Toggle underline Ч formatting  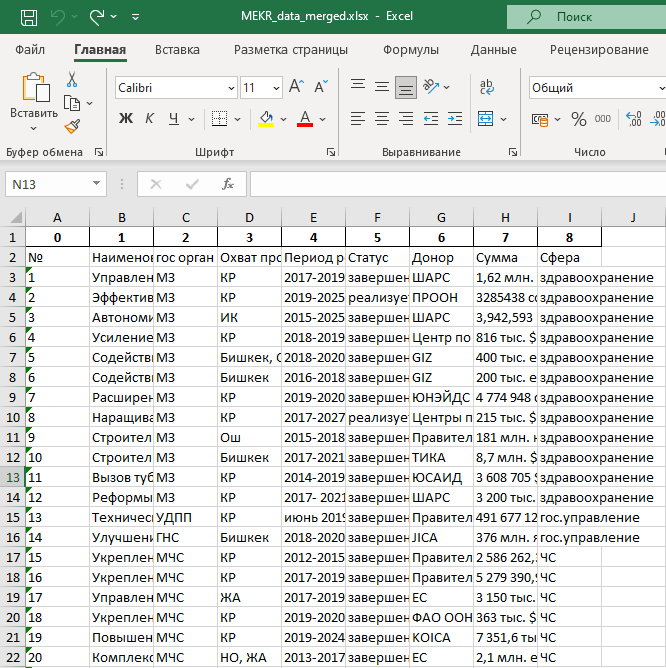[x=173, y=119]
